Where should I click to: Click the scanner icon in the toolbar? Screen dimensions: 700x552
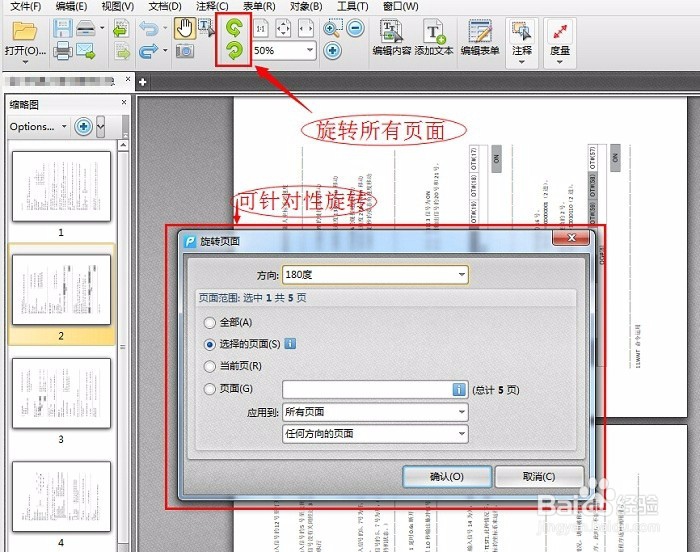(86, 28)
